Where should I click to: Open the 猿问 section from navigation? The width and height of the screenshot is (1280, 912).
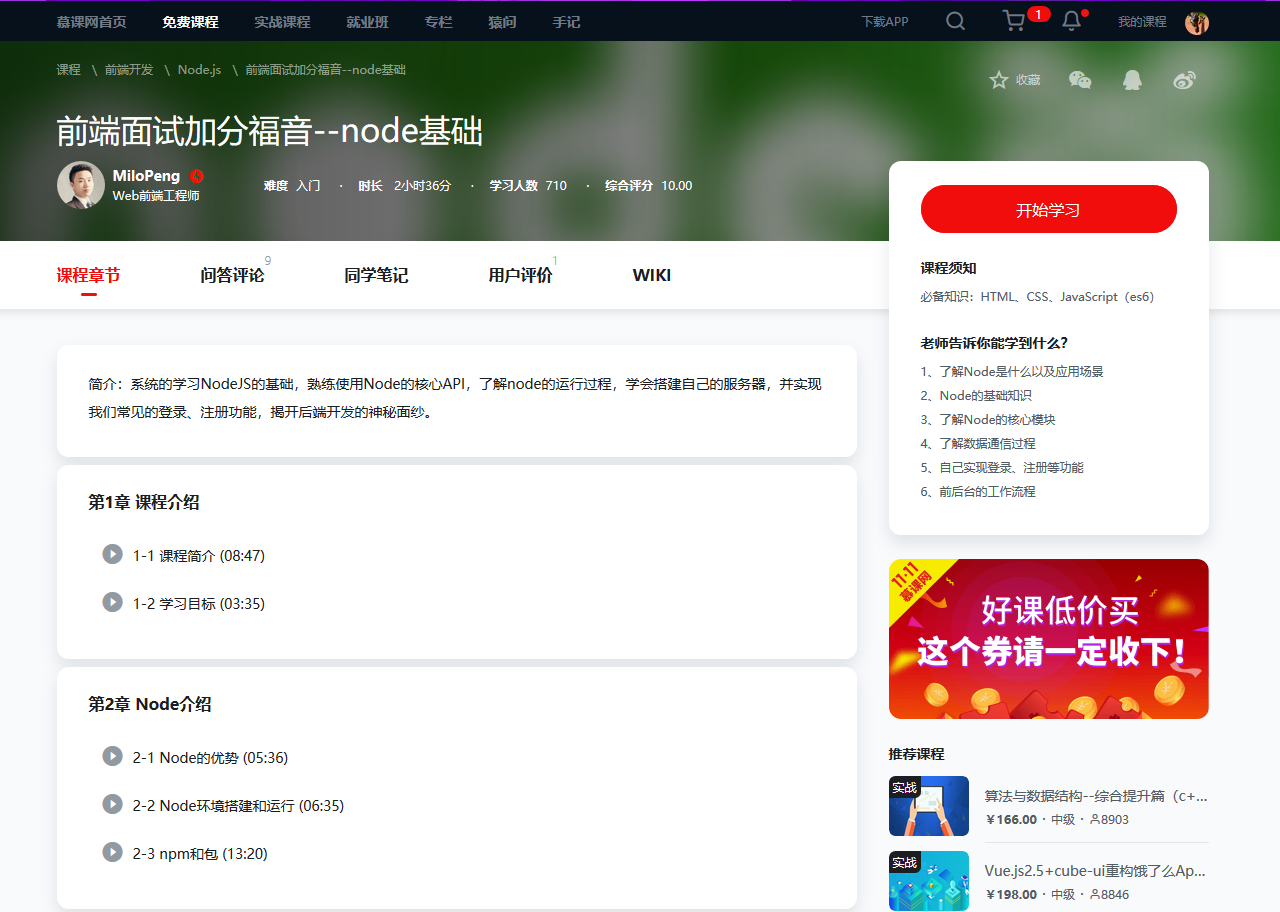[x=502, y=20]
